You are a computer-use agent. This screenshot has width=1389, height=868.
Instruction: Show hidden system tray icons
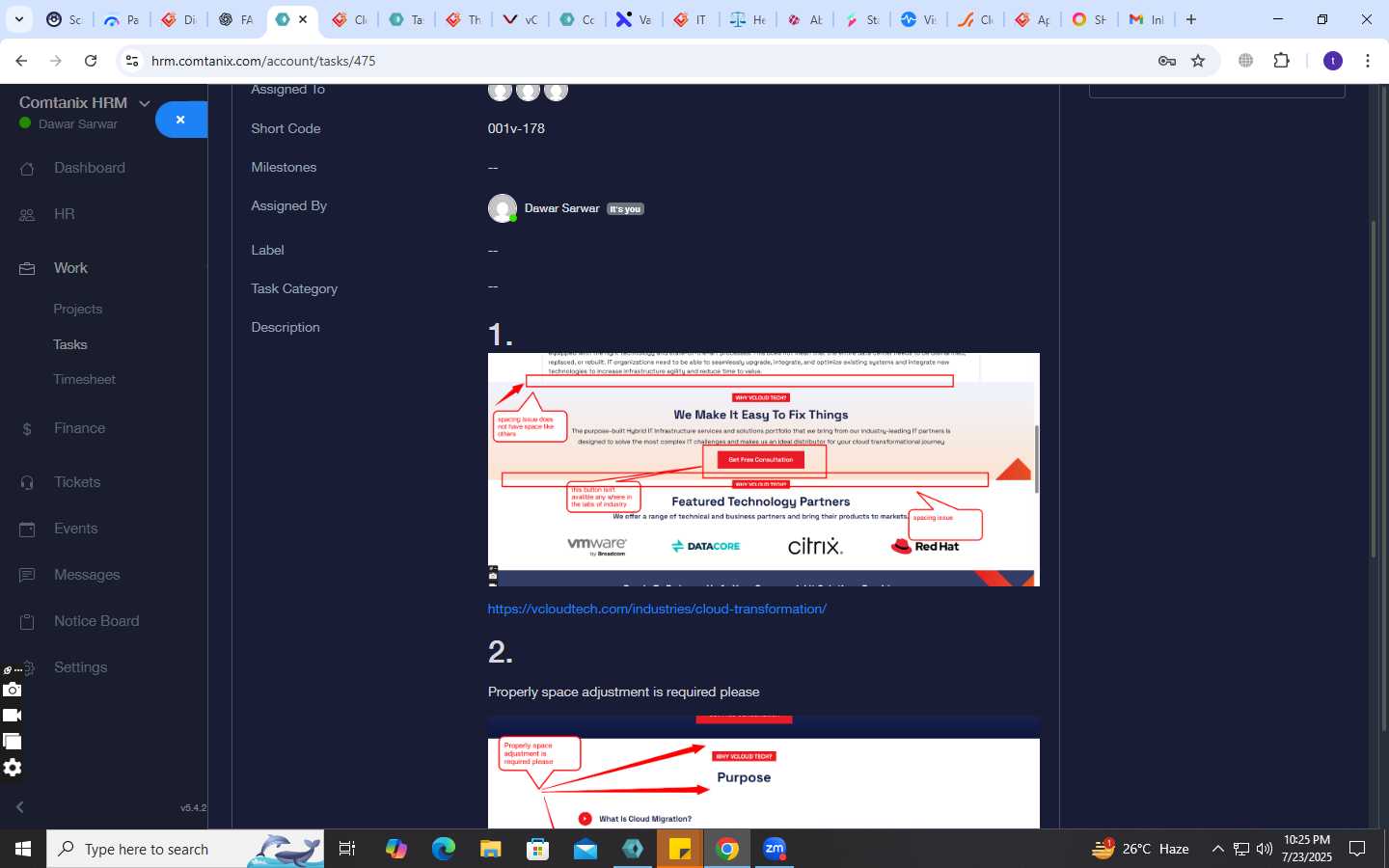1217,849
